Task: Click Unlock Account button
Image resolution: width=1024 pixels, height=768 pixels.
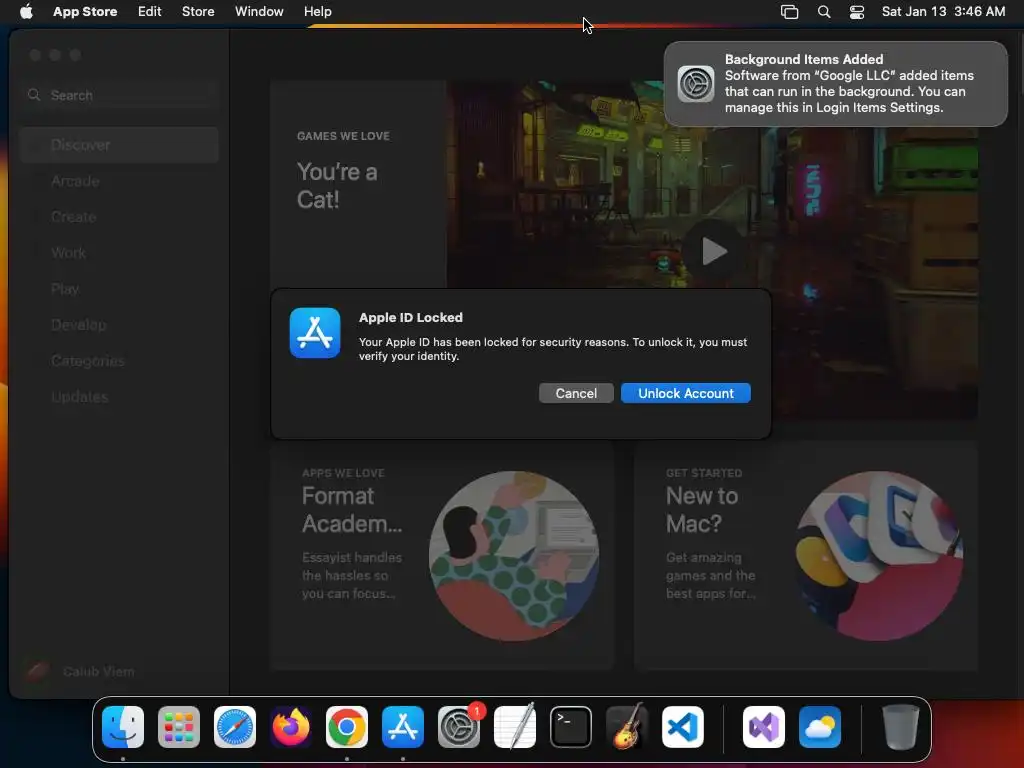Action: pyautogui.click(x=685, y=393)
